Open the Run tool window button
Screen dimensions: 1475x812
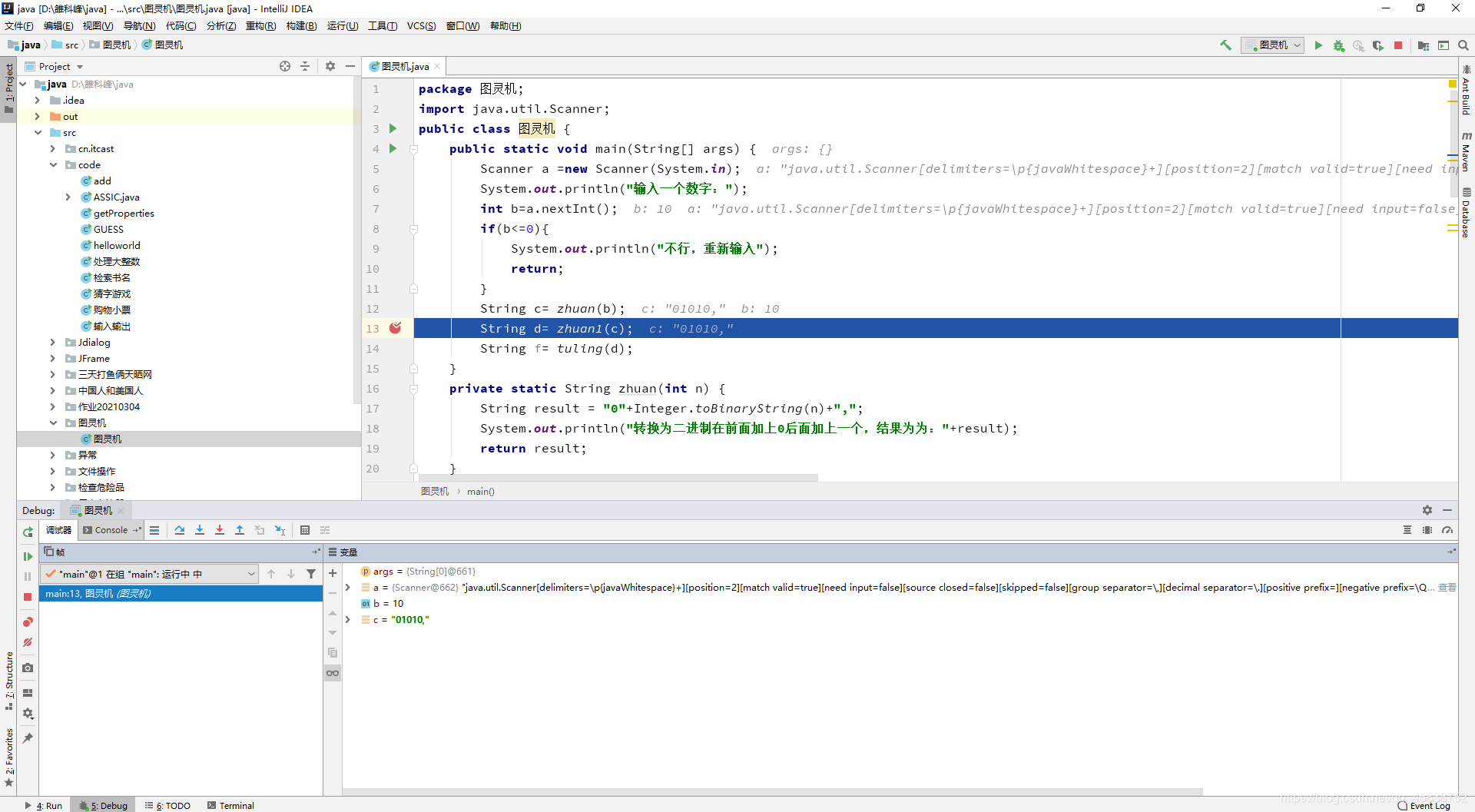pos(44,805)
